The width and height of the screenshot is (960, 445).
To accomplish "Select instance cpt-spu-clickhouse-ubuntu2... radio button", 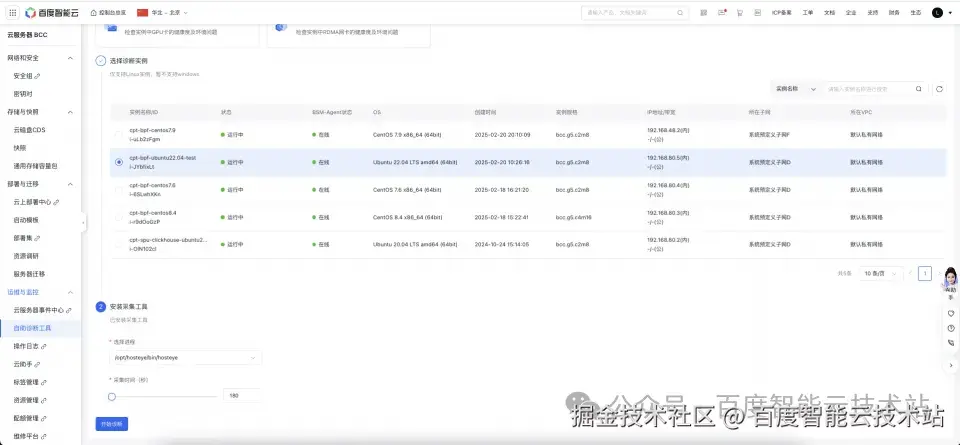I will point(119,244).
